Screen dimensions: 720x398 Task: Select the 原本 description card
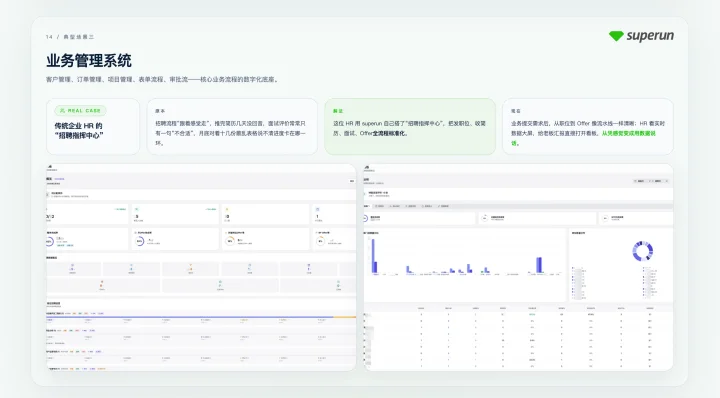[x=232, y=126]
